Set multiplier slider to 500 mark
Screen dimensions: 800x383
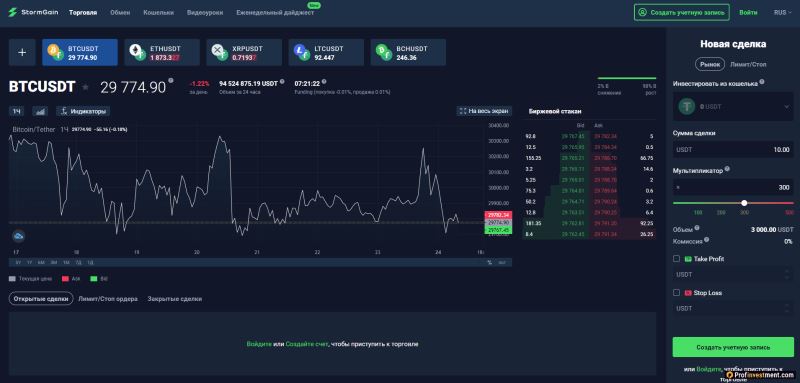pos(789,212)
